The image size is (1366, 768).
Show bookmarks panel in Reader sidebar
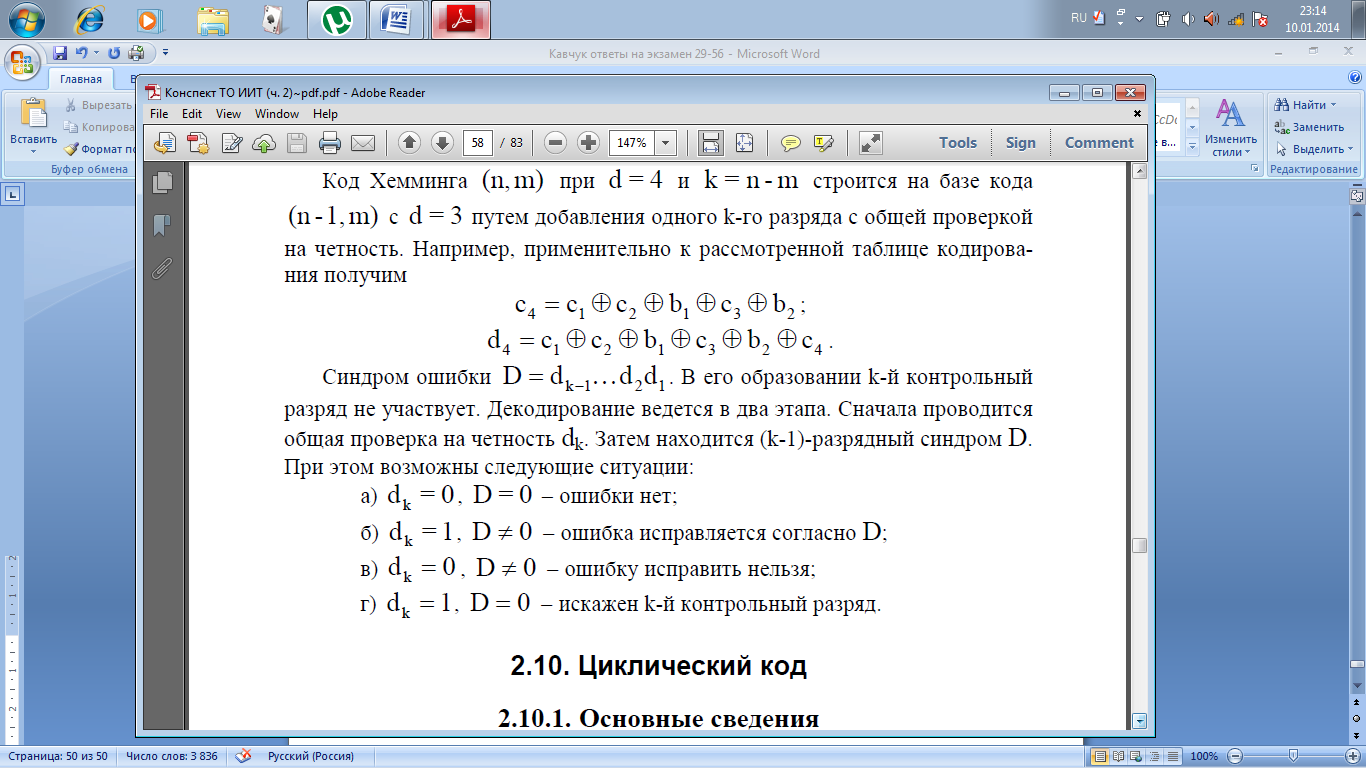click(x=162, y=225)
